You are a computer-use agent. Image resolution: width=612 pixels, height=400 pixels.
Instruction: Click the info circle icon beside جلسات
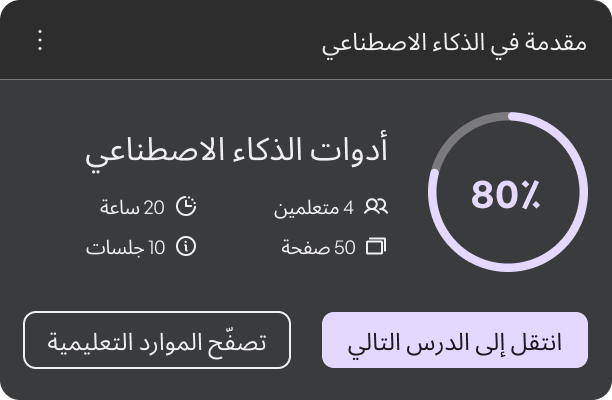pyautogui.click(x=186, y=247)
